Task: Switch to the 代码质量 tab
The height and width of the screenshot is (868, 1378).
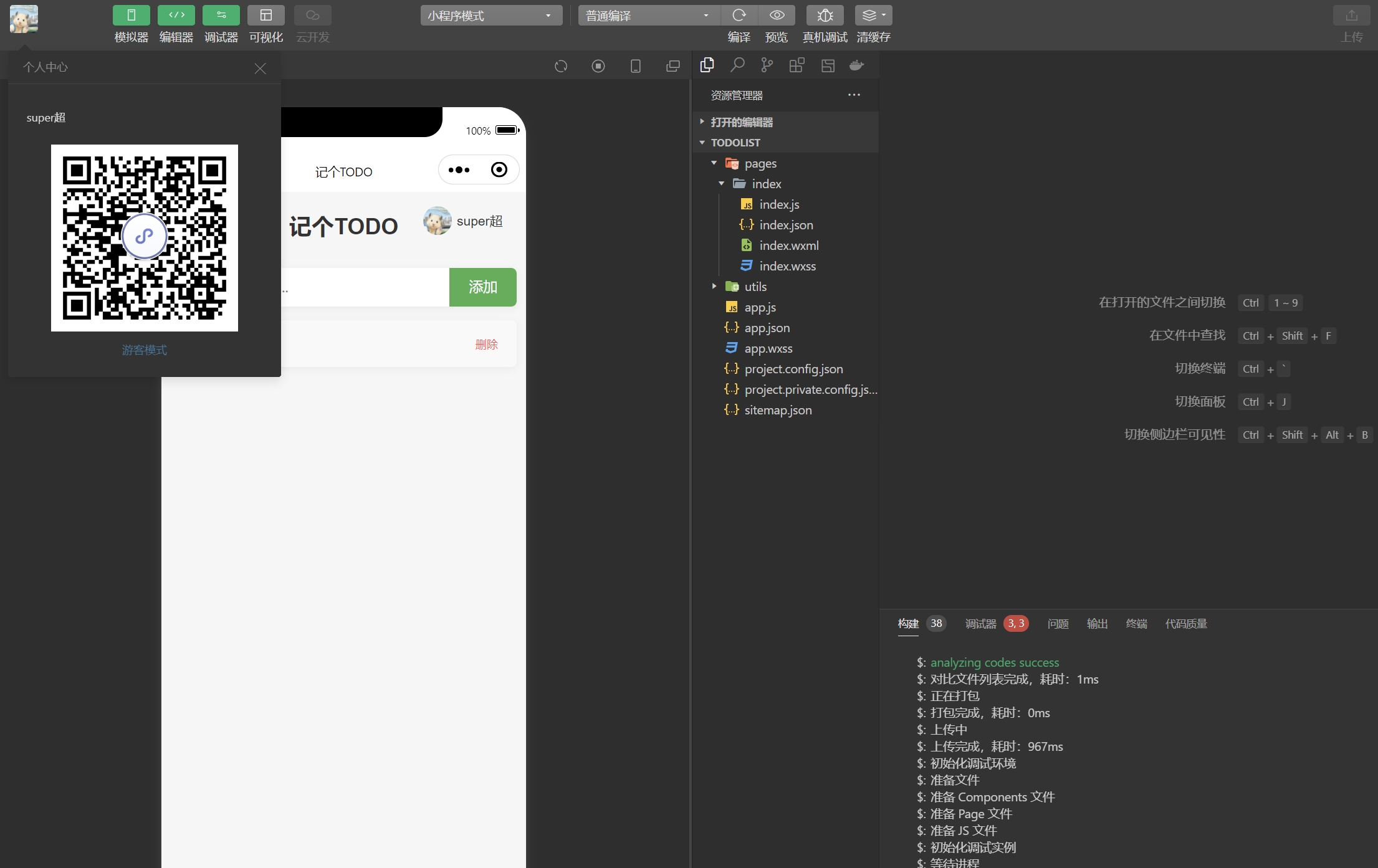Action: (x=1186, y=624)
